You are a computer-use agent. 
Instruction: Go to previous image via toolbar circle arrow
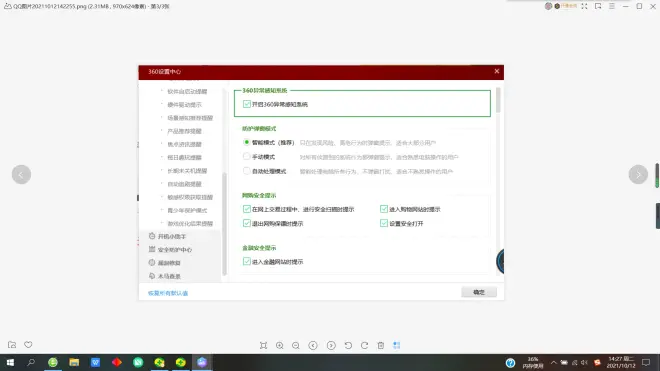[x=313, y=345]
